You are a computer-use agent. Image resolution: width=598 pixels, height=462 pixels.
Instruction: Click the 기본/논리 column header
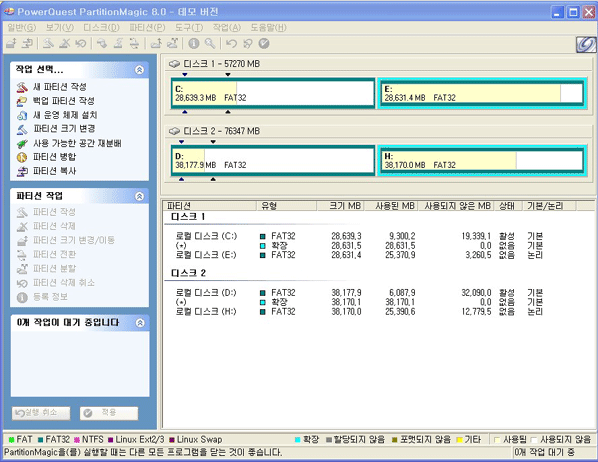(549, 206)
